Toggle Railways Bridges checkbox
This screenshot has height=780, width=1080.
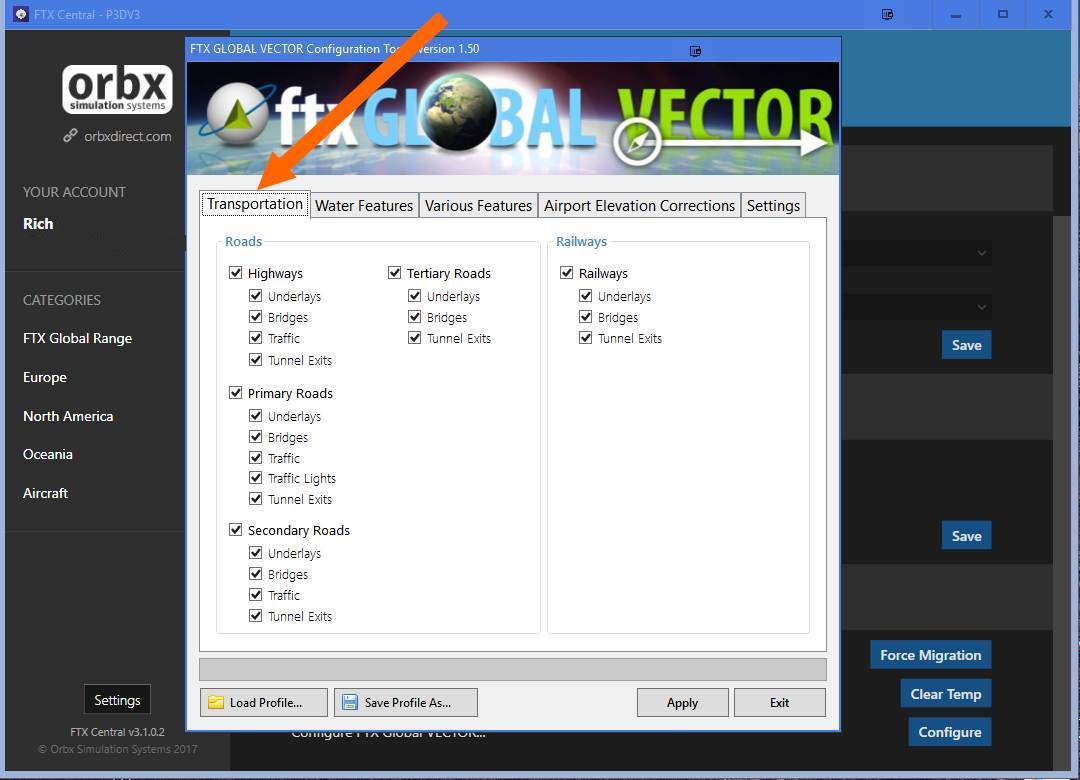pyautogui.click(x=585, y=317)
